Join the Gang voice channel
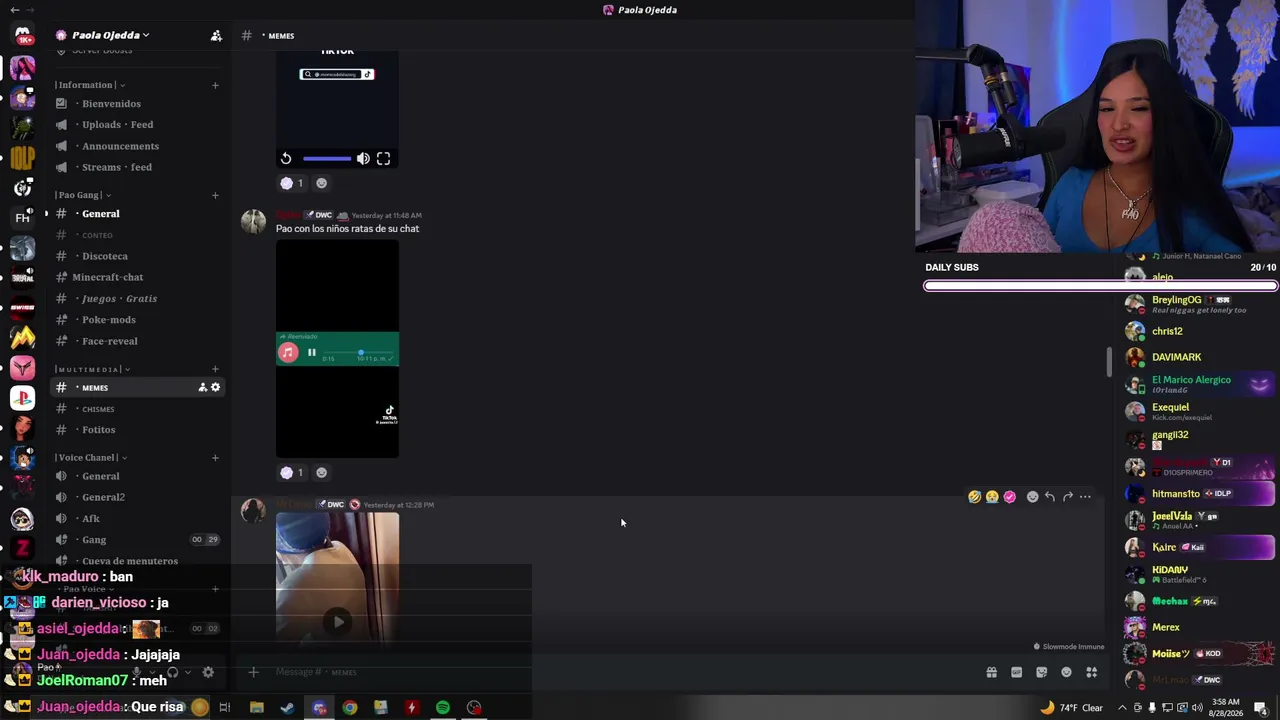The width and height of the screenshot is (1280, 720). pos(138,540)
